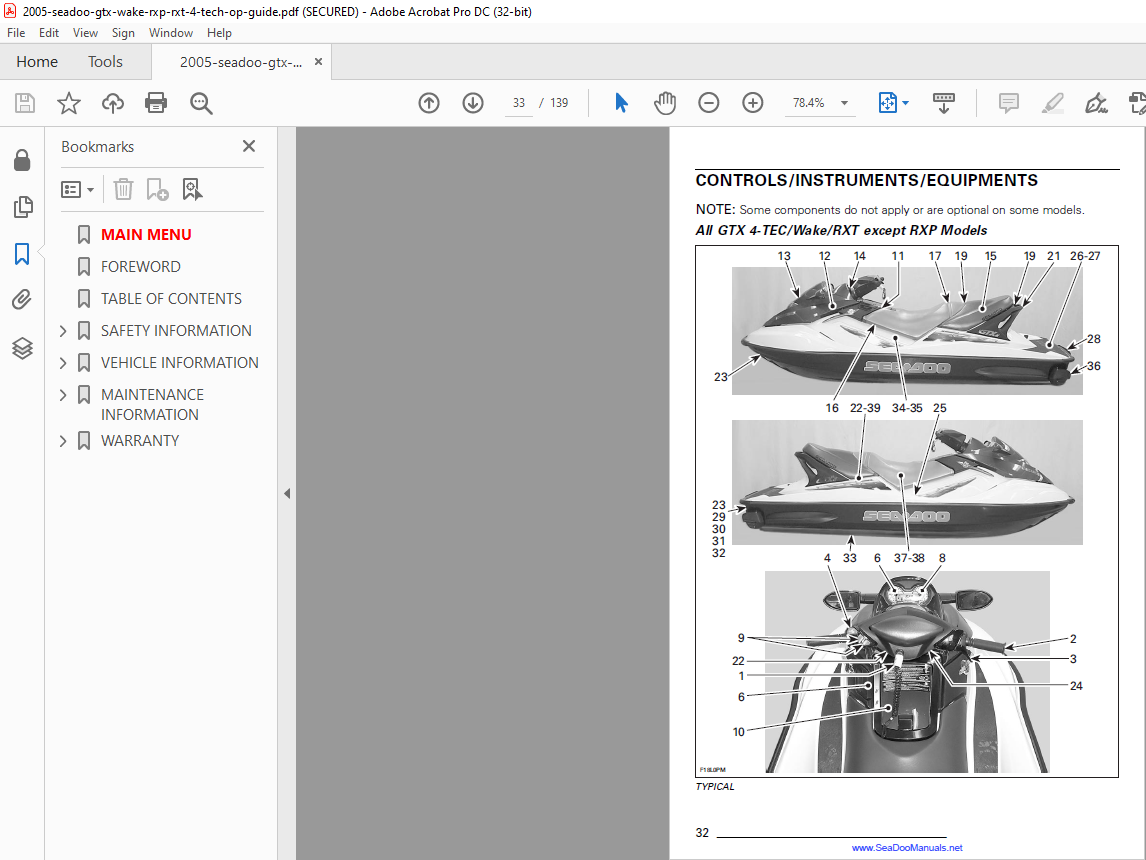The width and height of the screenshot is (1146, 860).
Task: Jump to TABLE OF CONTENTS bookmark
Action: tap(171, 299)
